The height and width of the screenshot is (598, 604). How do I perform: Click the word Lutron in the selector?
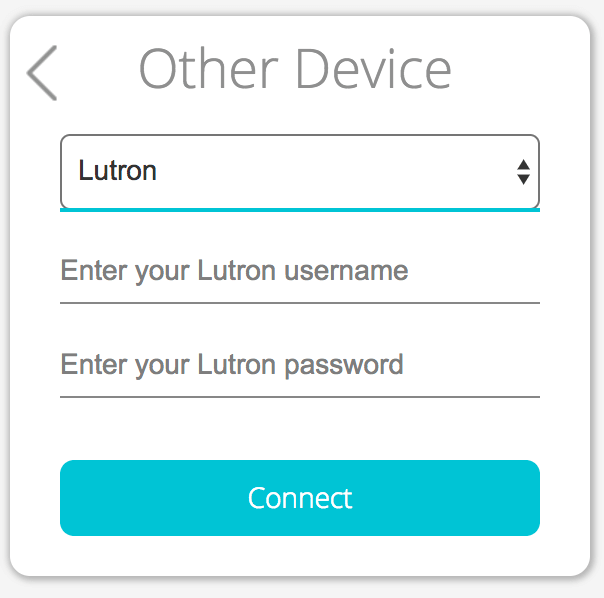(118, 171)
